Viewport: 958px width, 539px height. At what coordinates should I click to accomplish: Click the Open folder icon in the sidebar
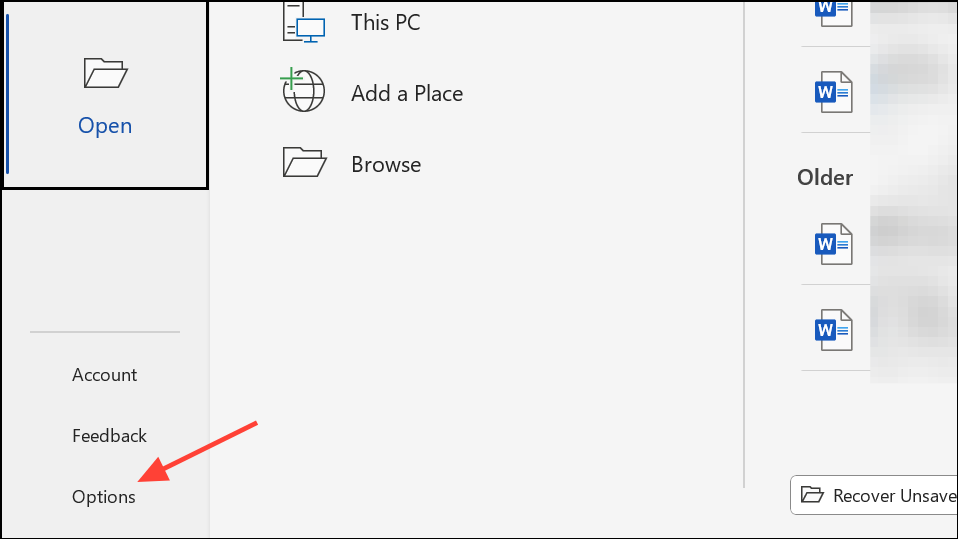(x=105, y=73)
